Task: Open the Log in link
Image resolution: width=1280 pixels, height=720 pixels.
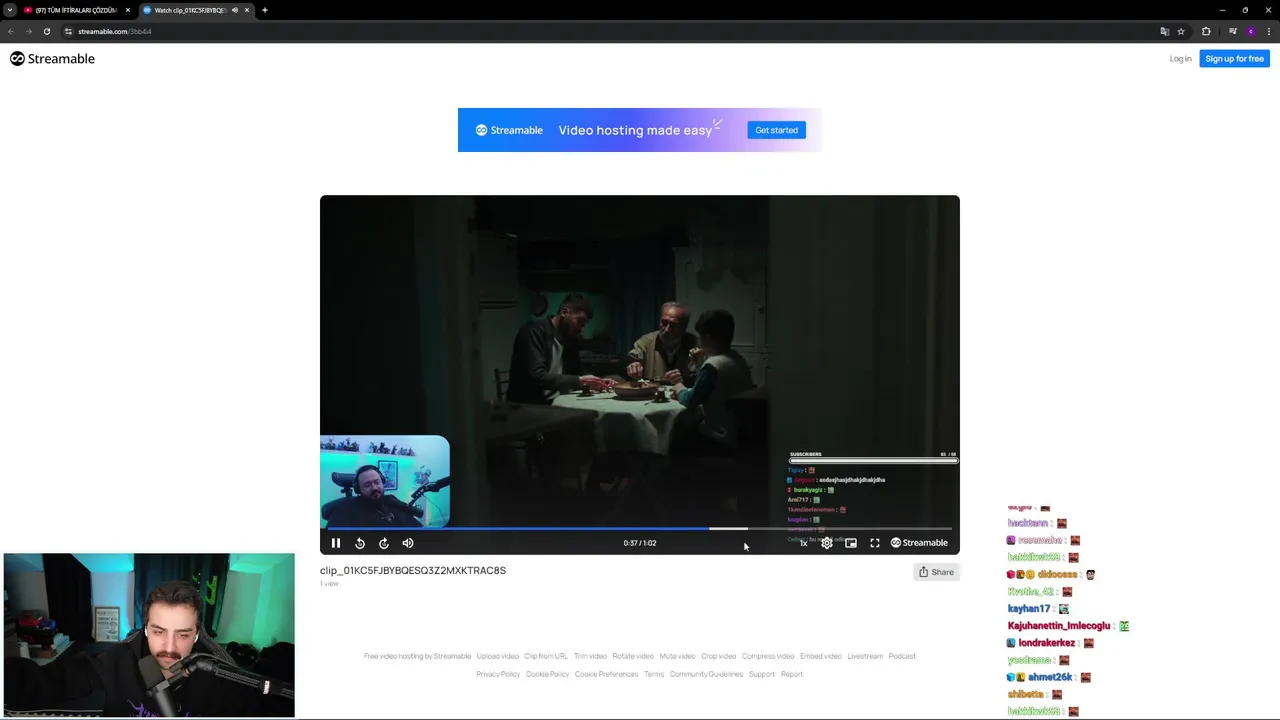Action: tap(1180, 59)
